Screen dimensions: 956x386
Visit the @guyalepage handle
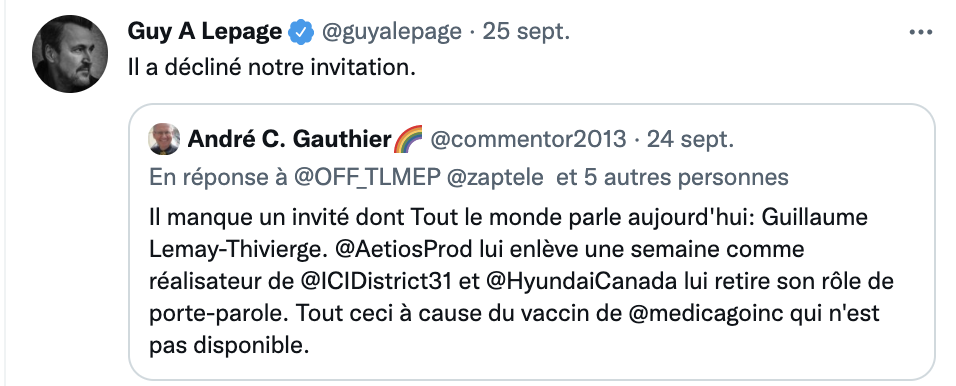click(x=391, y=32)
